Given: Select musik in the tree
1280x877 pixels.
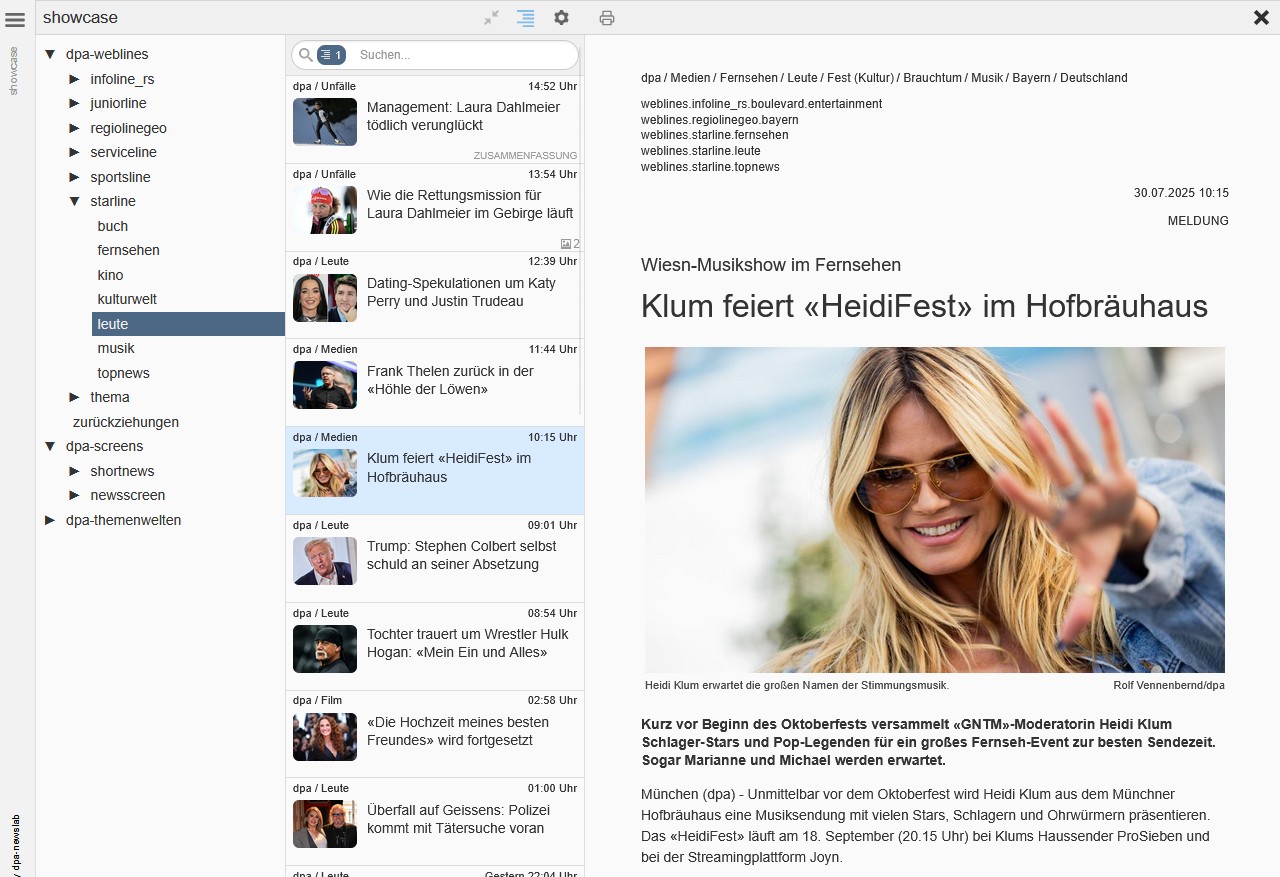Looking at the screenshot, I should tap(116, 348).
